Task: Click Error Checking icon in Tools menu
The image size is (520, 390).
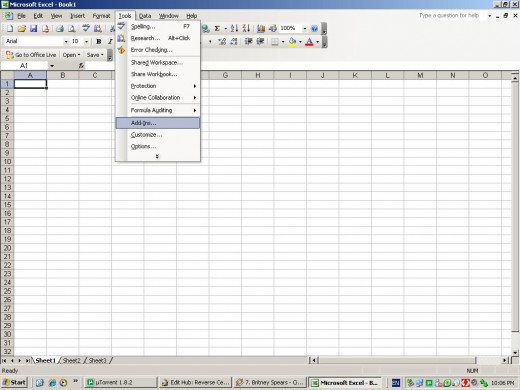Action: click(x=121, y=50)
